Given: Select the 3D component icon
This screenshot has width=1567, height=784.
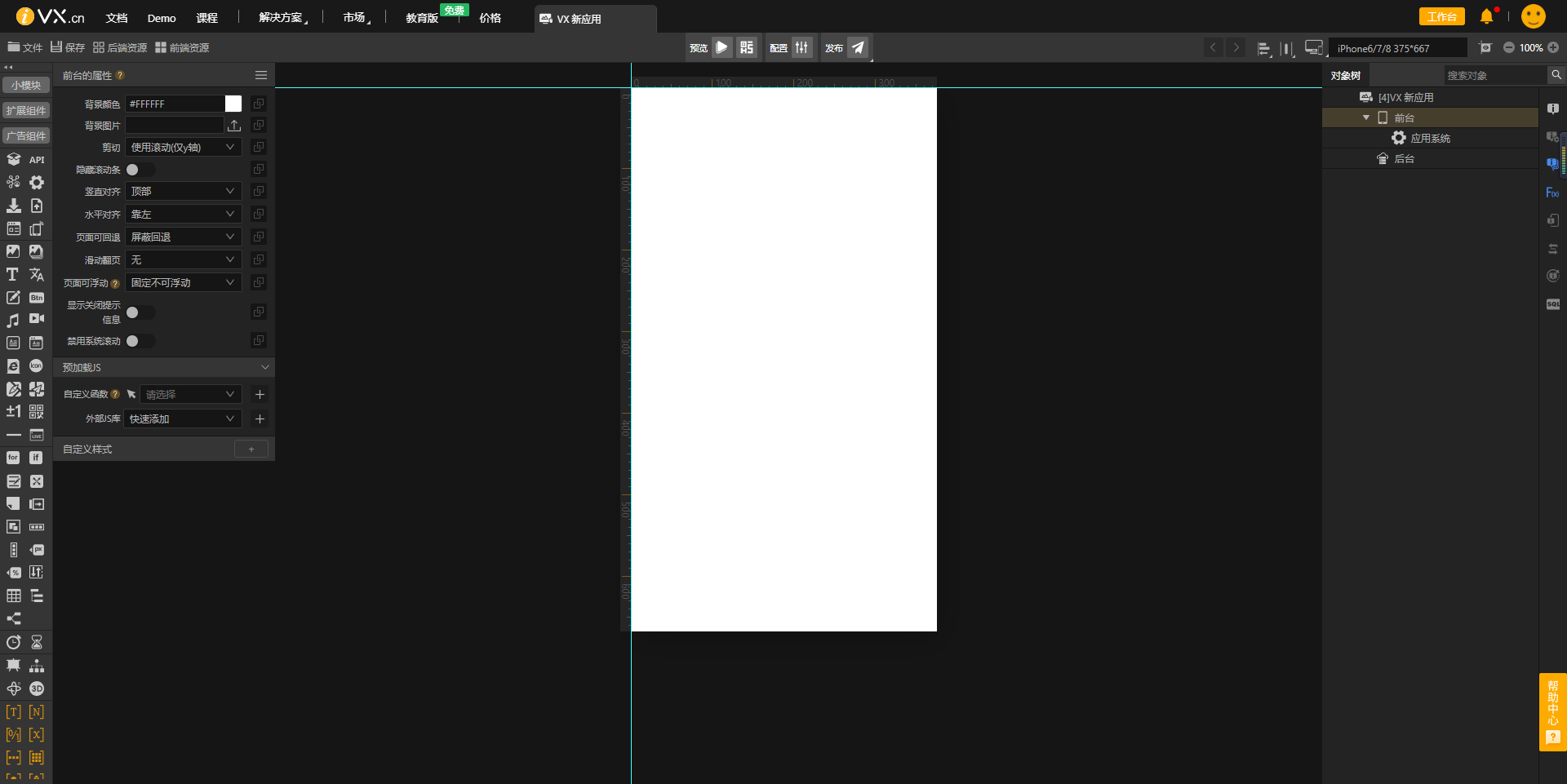Looking at the screenshot, I should point(37,689).
